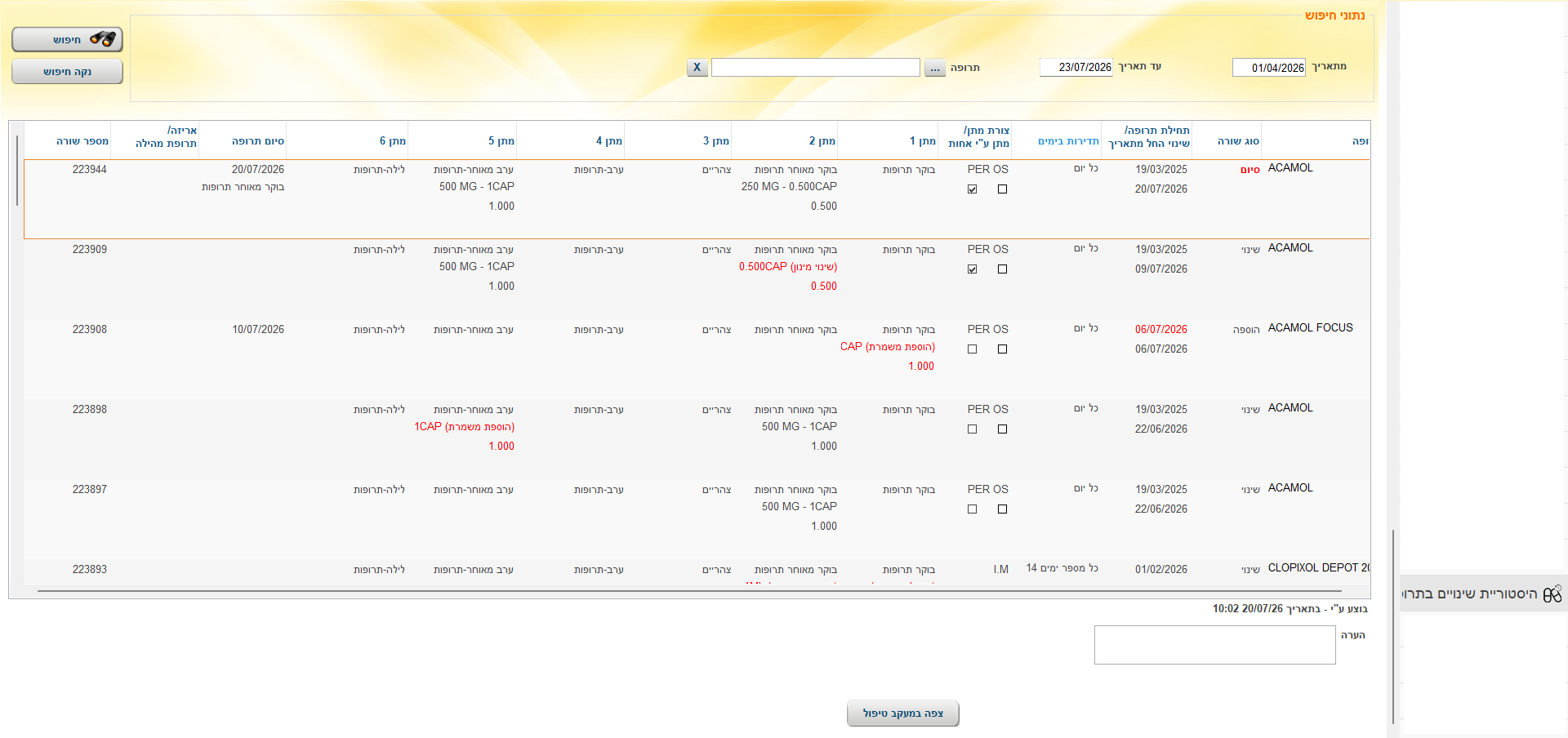Focus the medication (תרופה) search field

point(815,68)
